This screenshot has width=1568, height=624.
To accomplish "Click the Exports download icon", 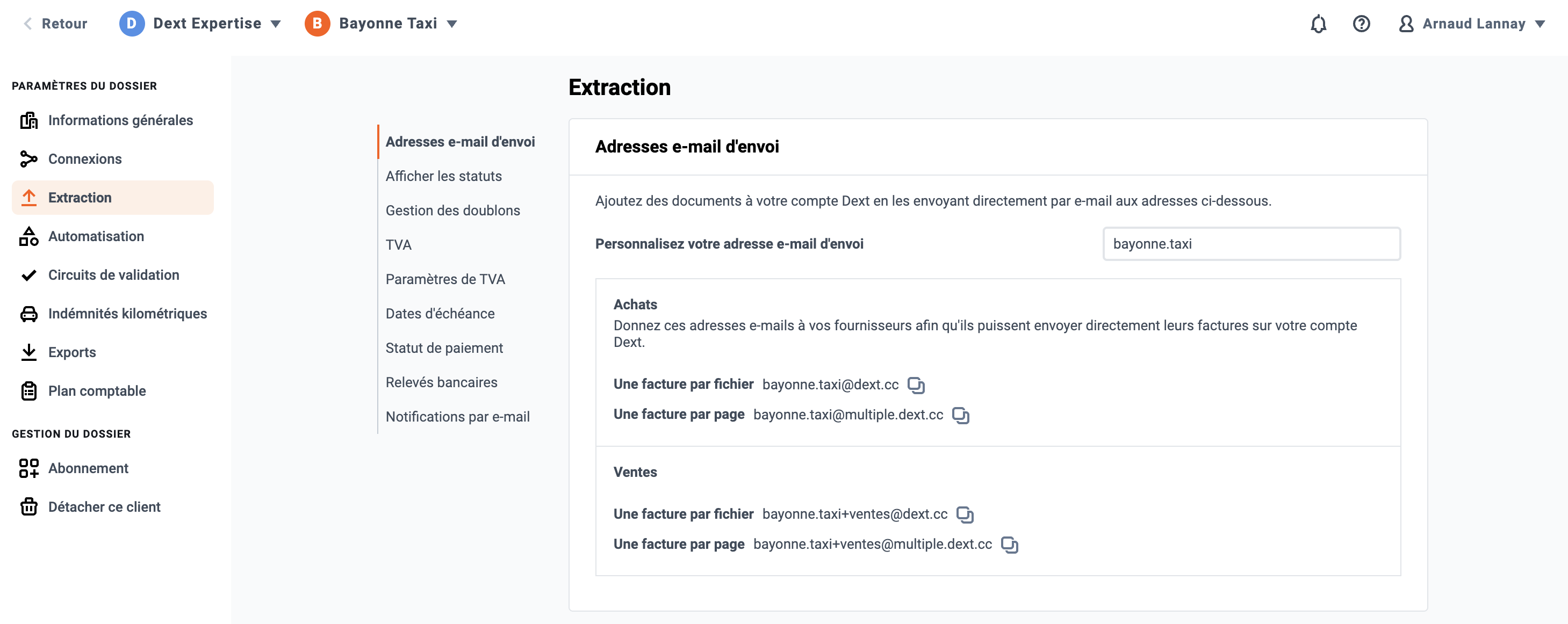I will [28, 352].
